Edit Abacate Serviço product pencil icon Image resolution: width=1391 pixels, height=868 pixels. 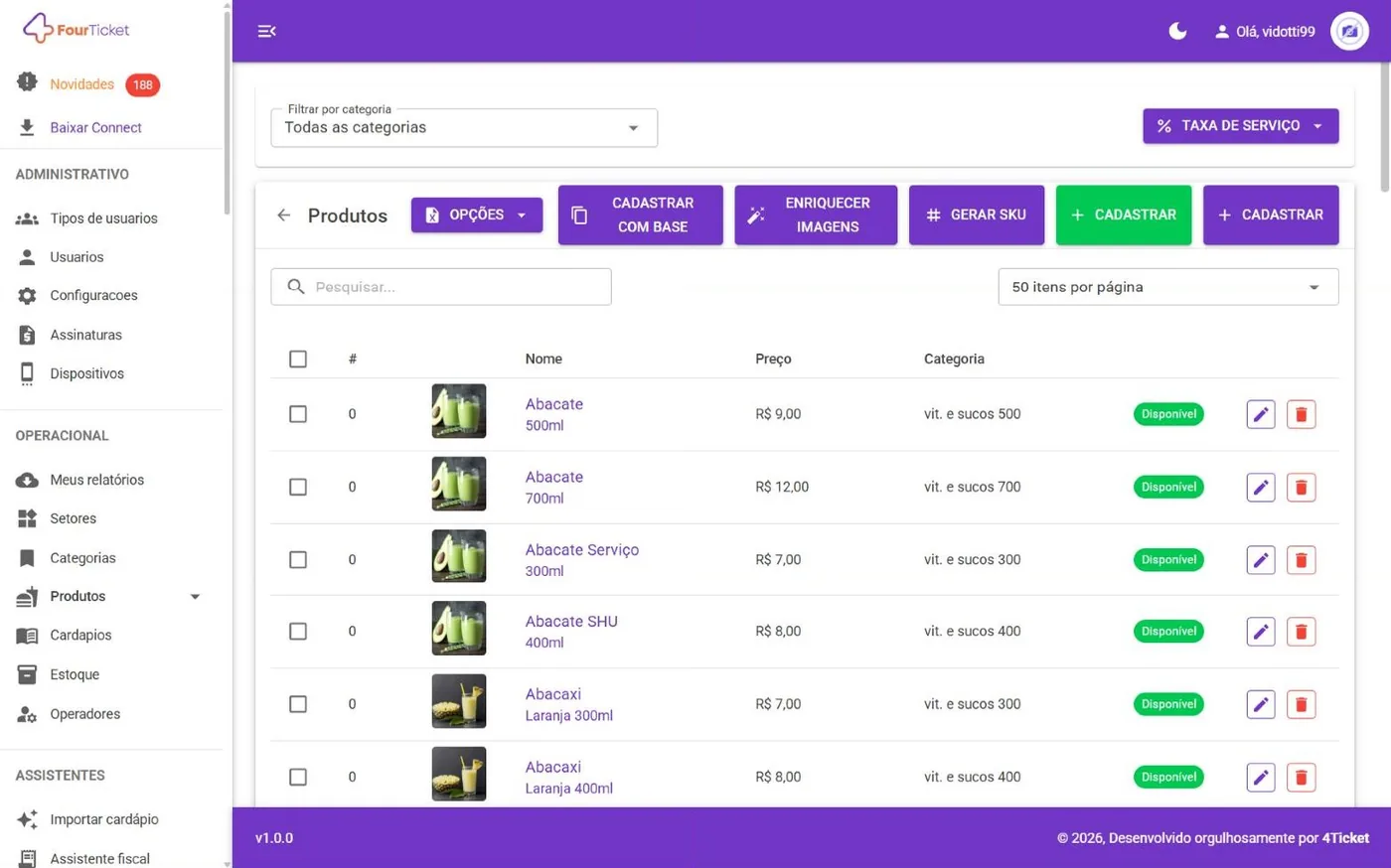click(1261, 559)
